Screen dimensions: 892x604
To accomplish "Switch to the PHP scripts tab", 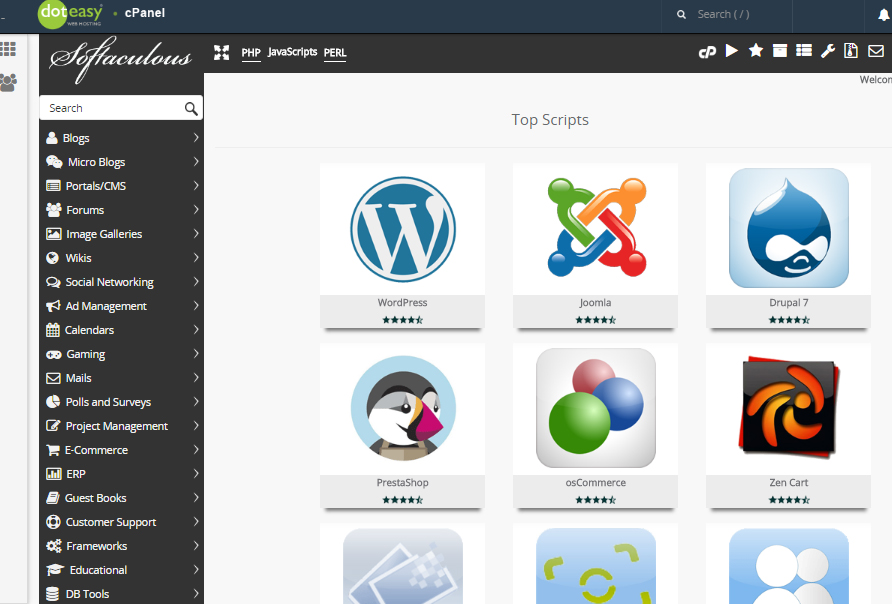I will click(251, 53).
